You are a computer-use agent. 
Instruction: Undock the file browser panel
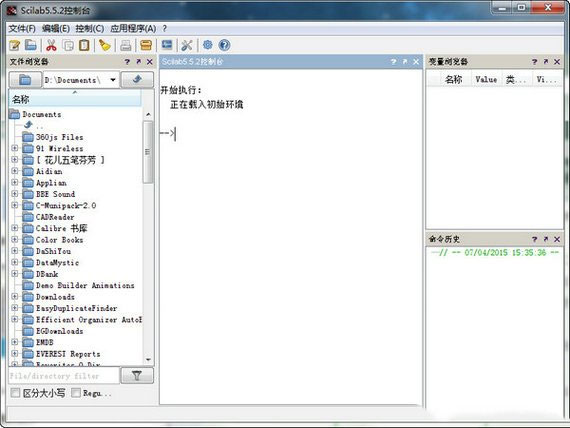(x=139, y=61)
